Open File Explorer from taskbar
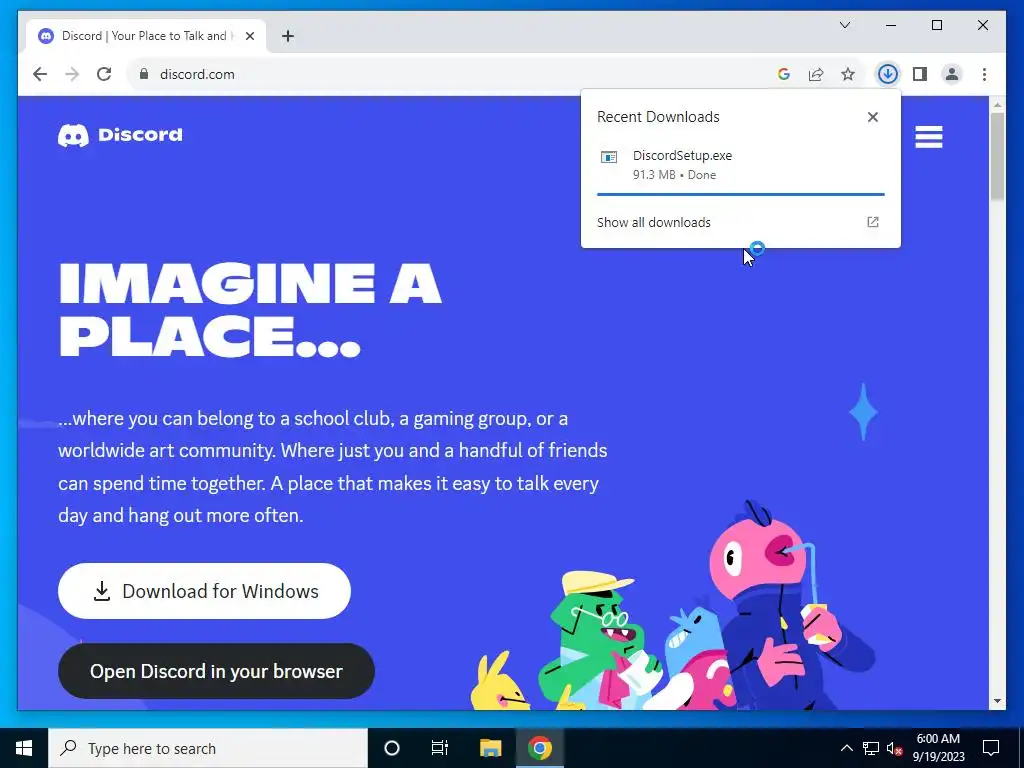 490,748
